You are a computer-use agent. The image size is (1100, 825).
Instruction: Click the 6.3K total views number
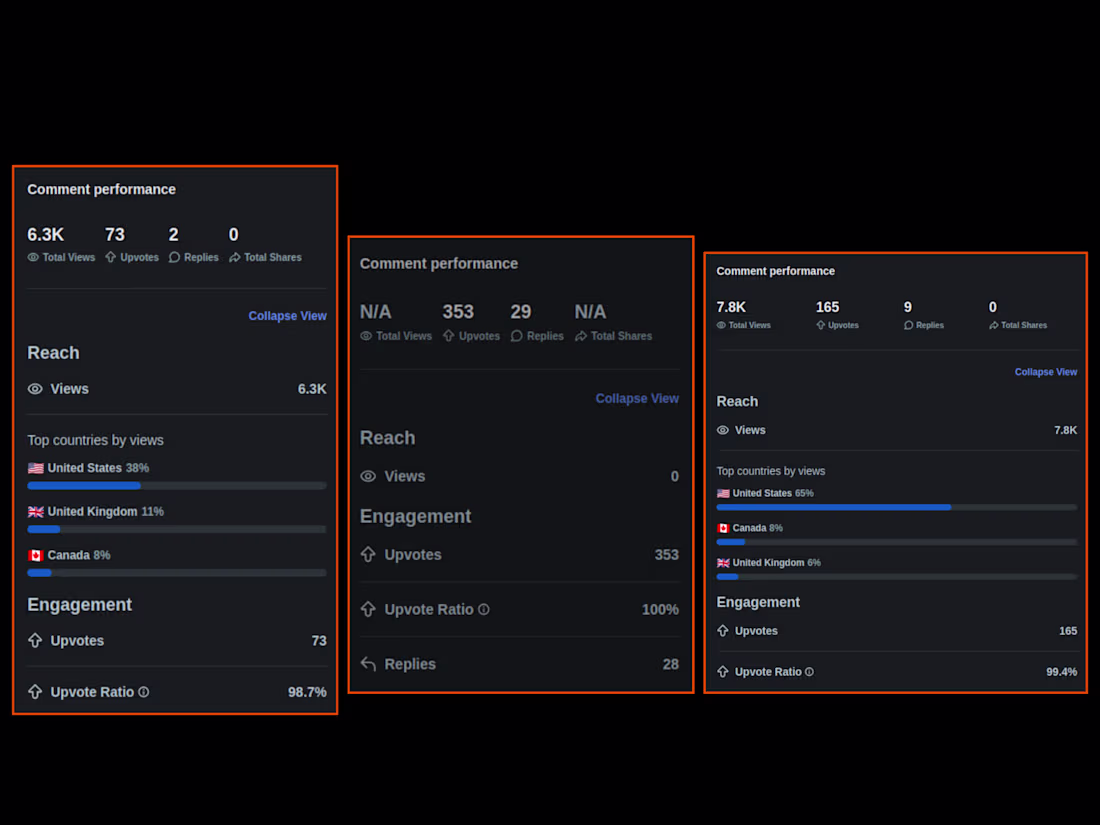coord(46,234)
